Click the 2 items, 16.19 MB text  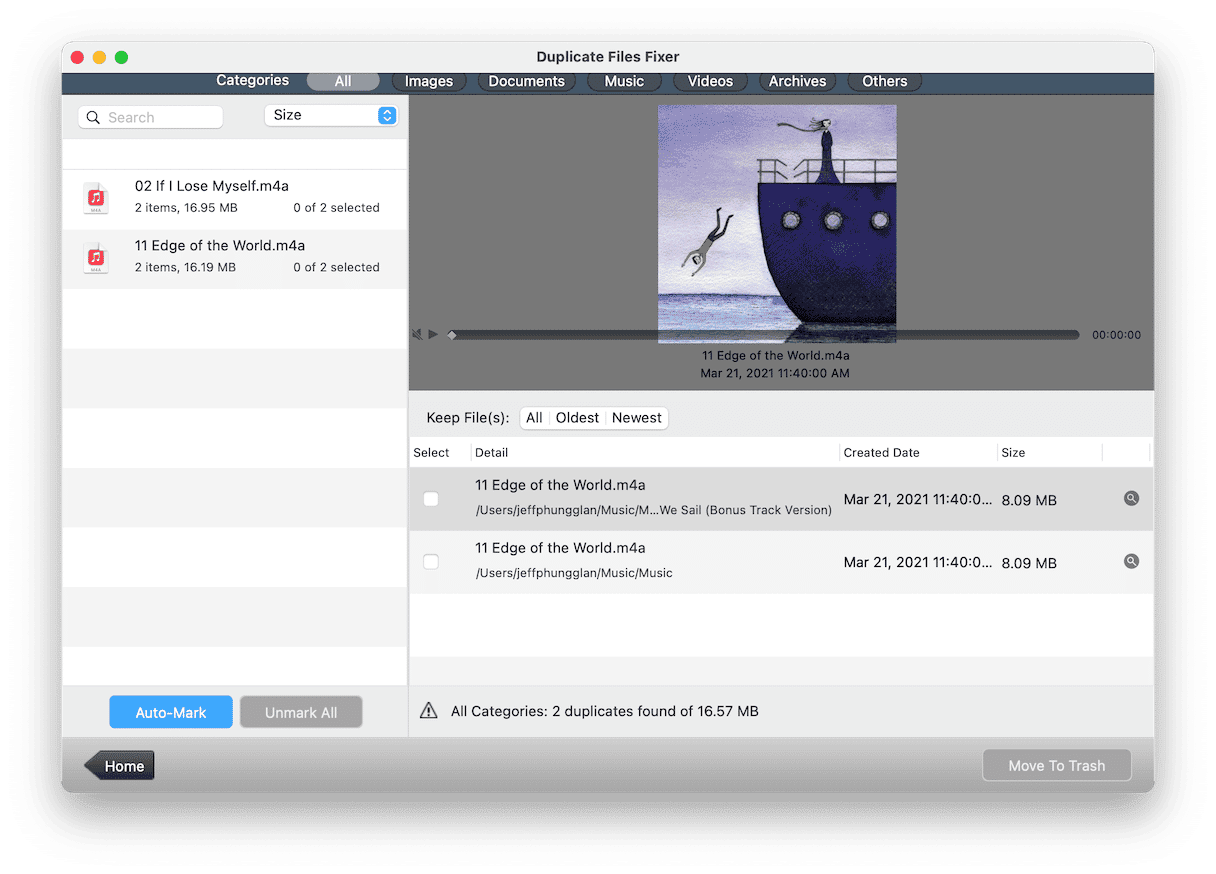pyautogui.click(x=186, y=268)
